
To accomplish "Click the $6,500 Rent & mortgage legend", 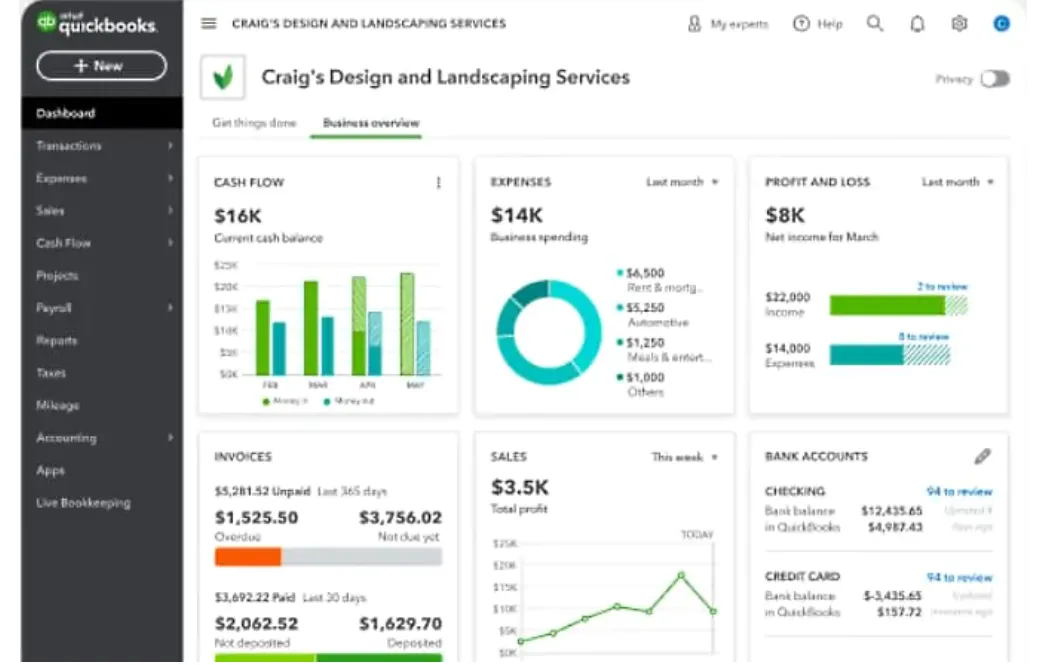I will pos(659,280).
